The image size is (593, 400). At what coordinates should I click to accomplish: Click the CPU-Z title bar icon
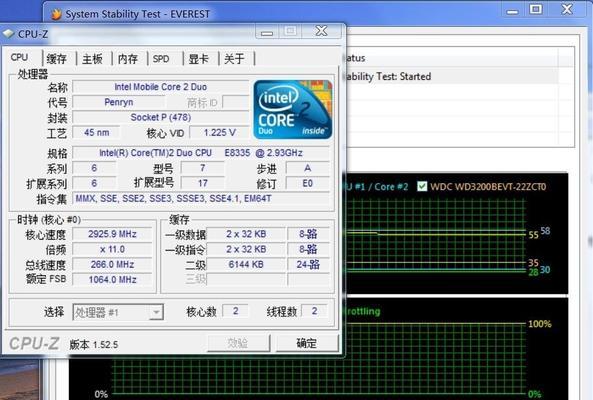click(8, 34)
